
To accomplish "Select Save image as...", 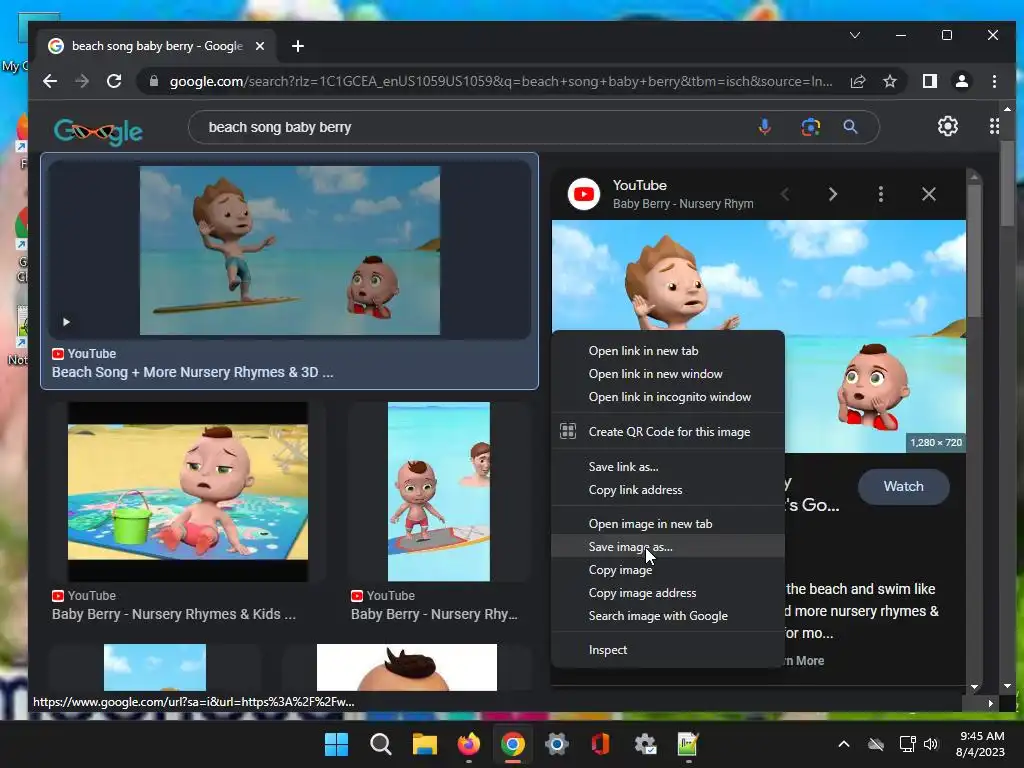I will tap(667, 547).
